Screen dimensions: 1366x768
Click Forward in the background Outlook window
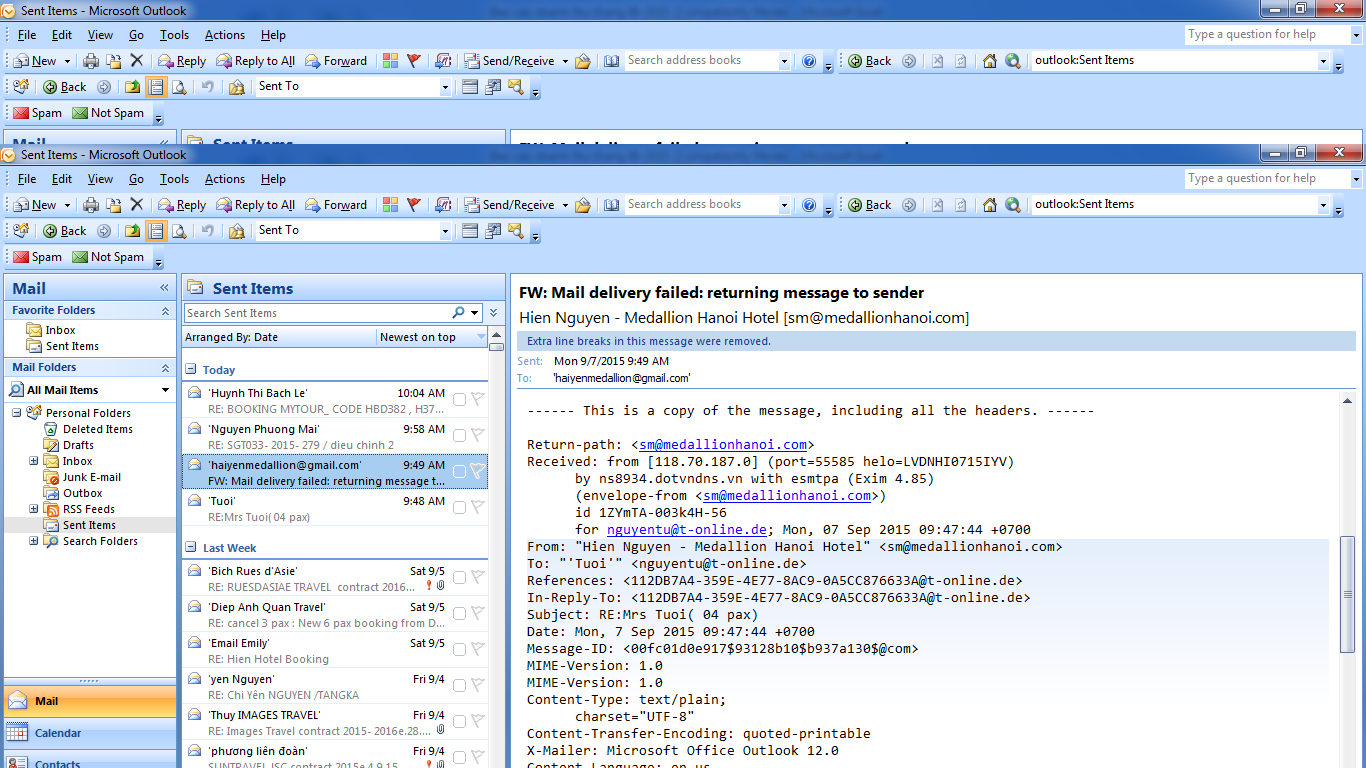(336, 60)
